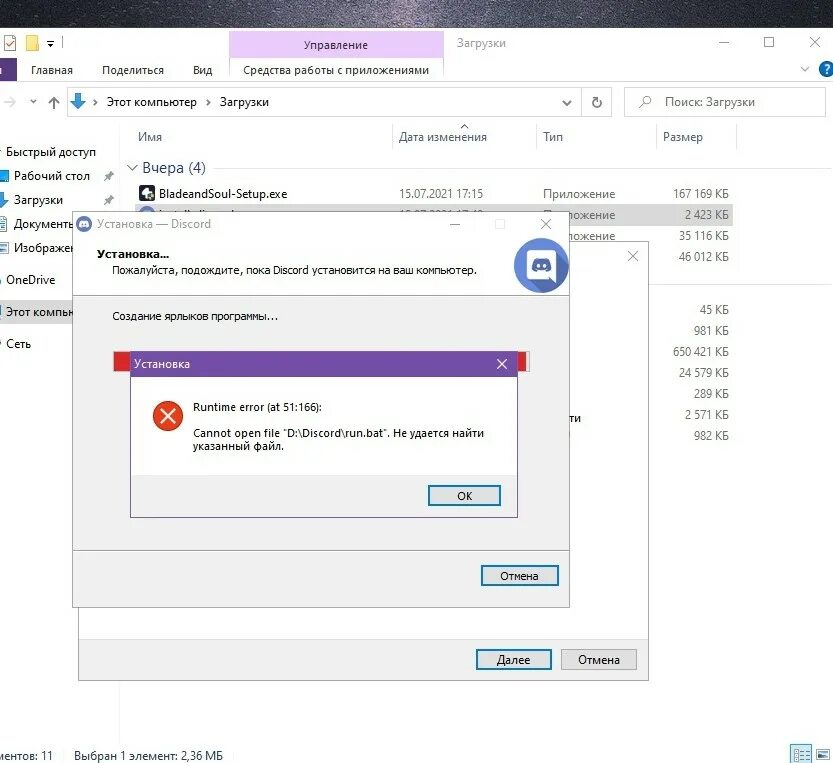Click Загрузки in the address path

[x=244, y=102]
